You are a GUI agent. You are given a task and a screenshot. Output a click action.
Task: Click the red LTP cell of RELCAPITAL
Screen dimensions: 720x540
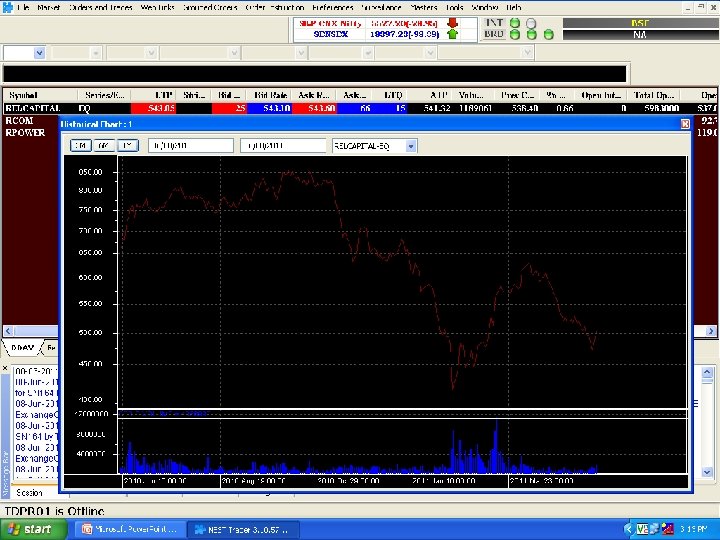point(153,108)
